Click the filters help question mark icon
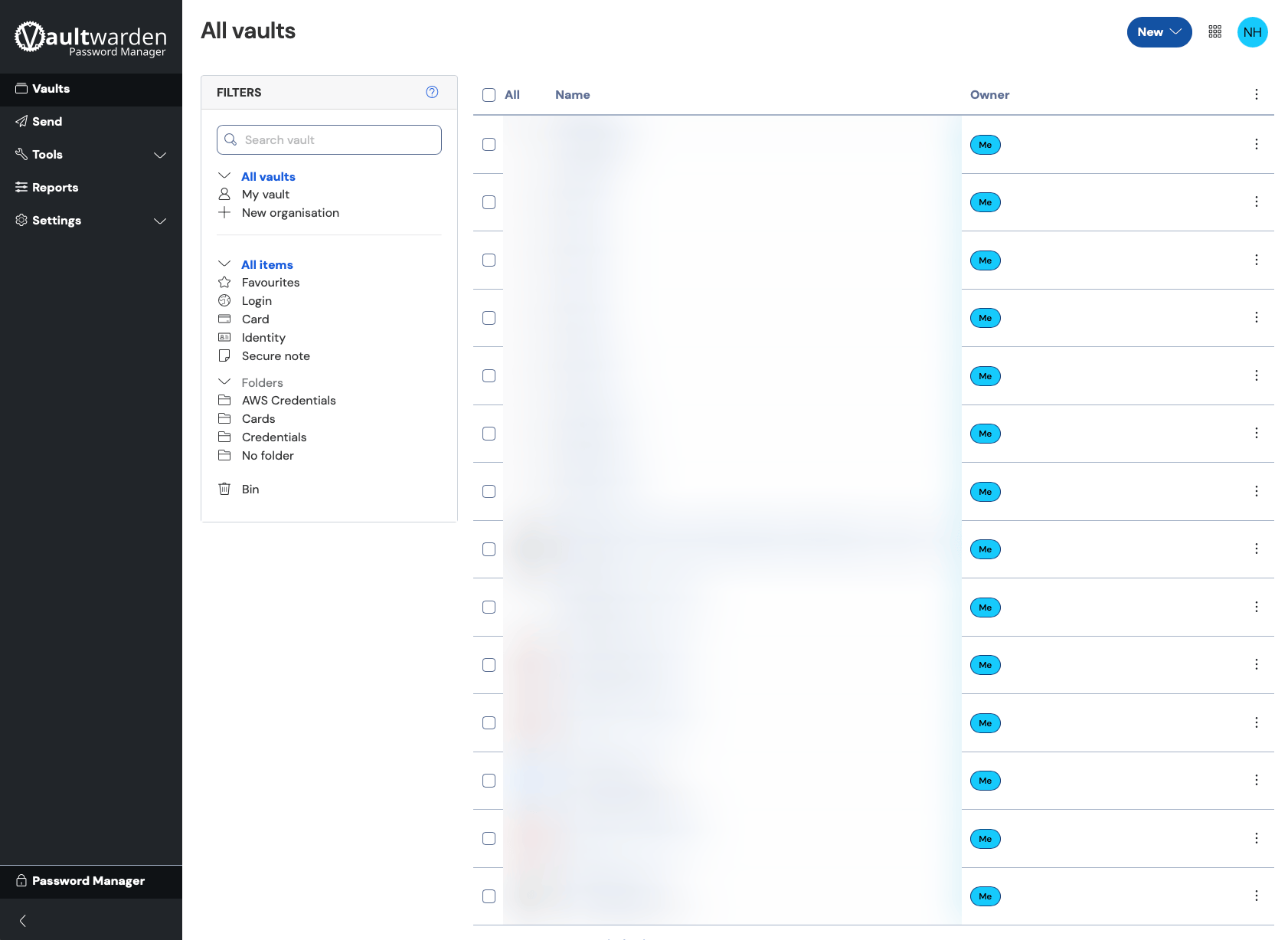 [432, 92]
